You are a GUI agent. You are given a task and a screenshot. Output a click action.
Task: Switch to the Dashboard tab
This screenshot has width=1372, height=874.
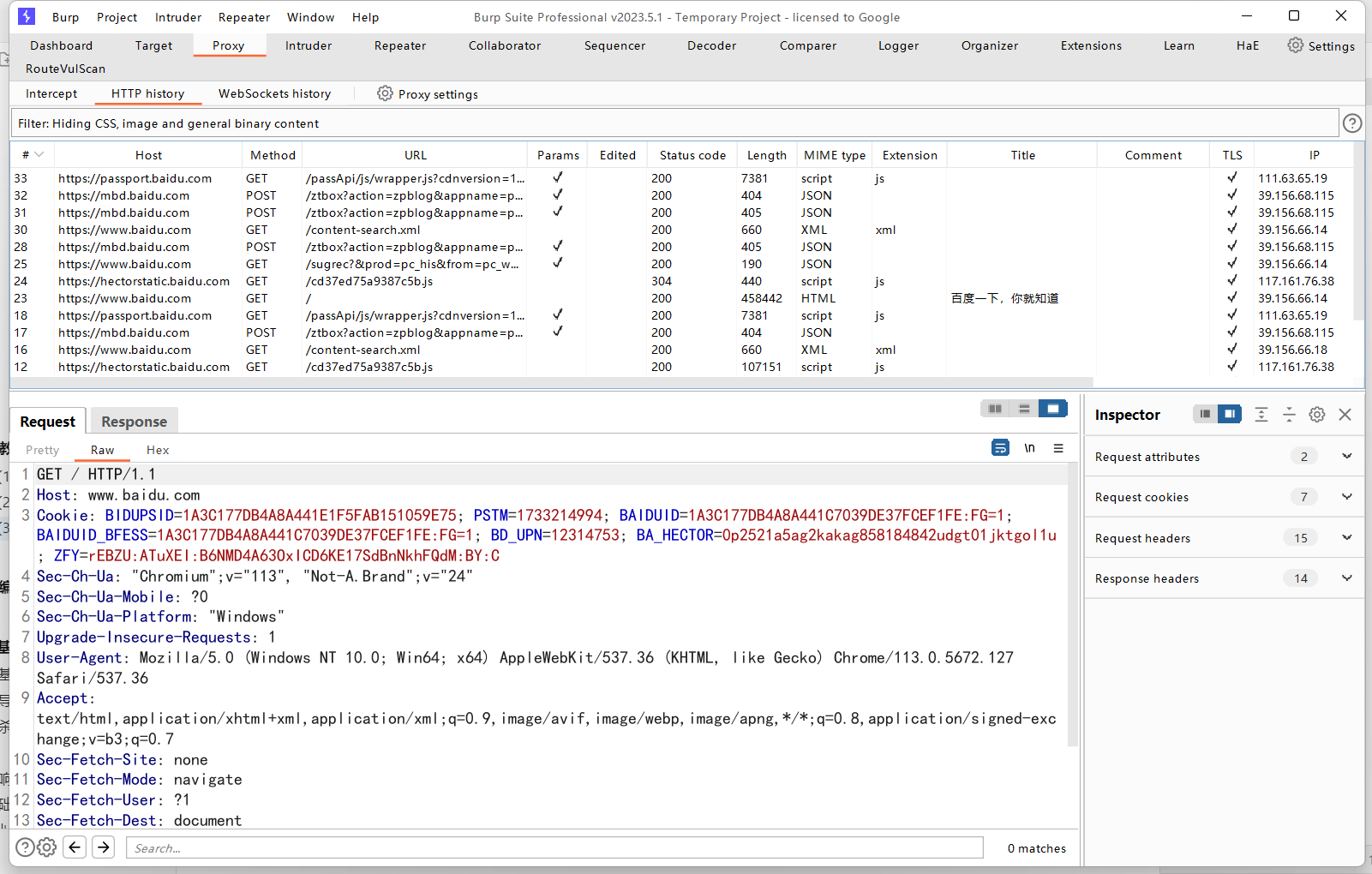pos(61,45)
